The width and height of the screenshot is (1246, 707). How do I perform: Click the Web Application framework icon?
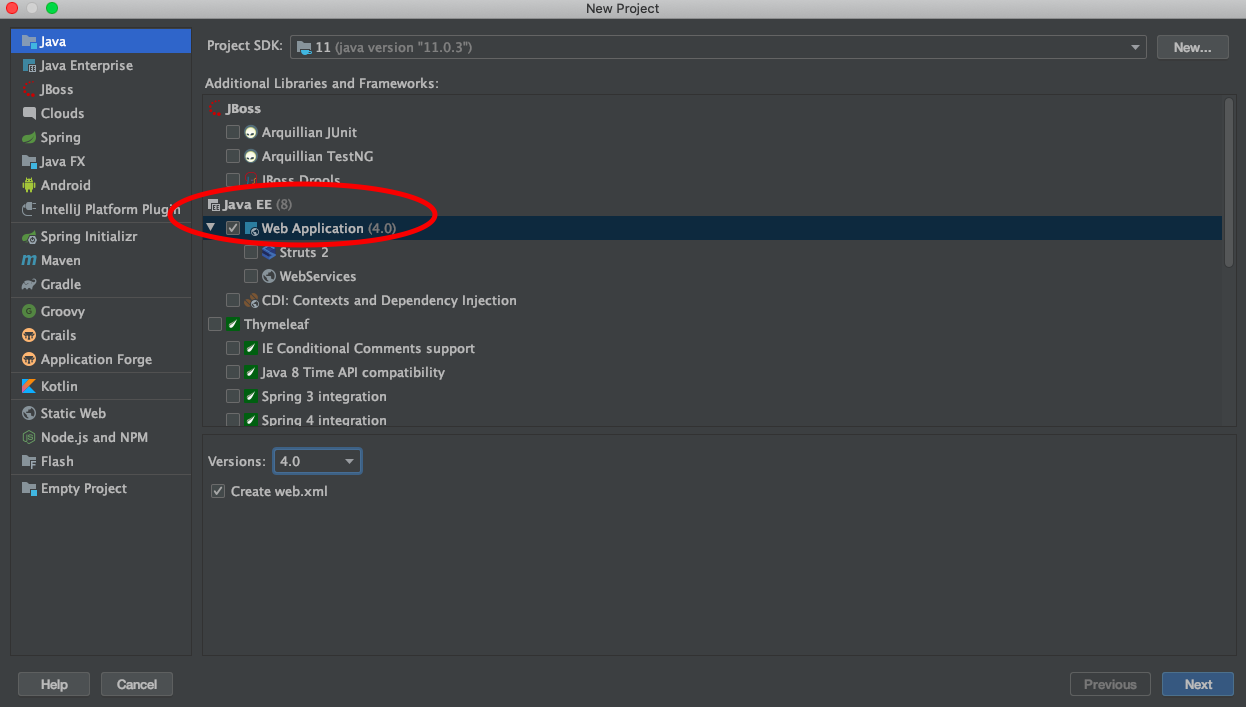pyautogui.click(x=251, y=229)
